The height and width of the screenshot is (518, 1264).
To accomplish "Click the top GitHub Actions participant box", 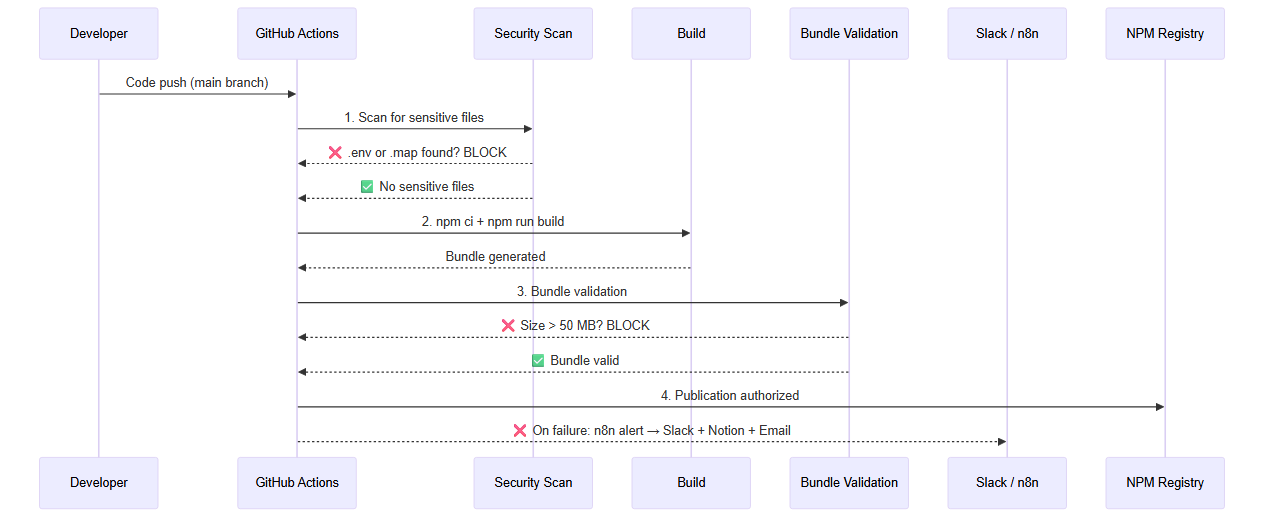I will point(297,34).
